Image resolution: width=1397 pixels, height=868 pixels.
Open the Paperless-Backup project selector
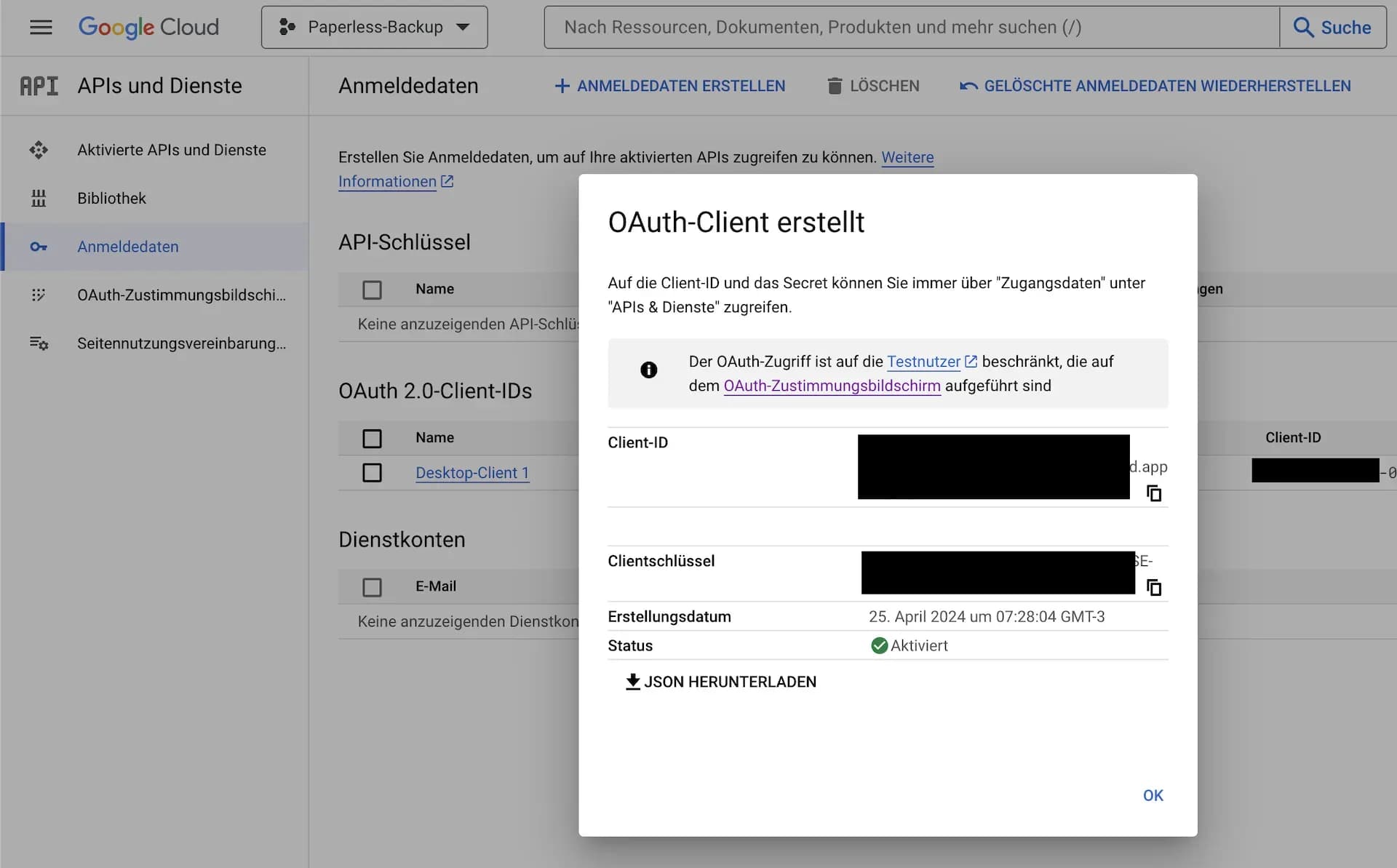(375, 28)
